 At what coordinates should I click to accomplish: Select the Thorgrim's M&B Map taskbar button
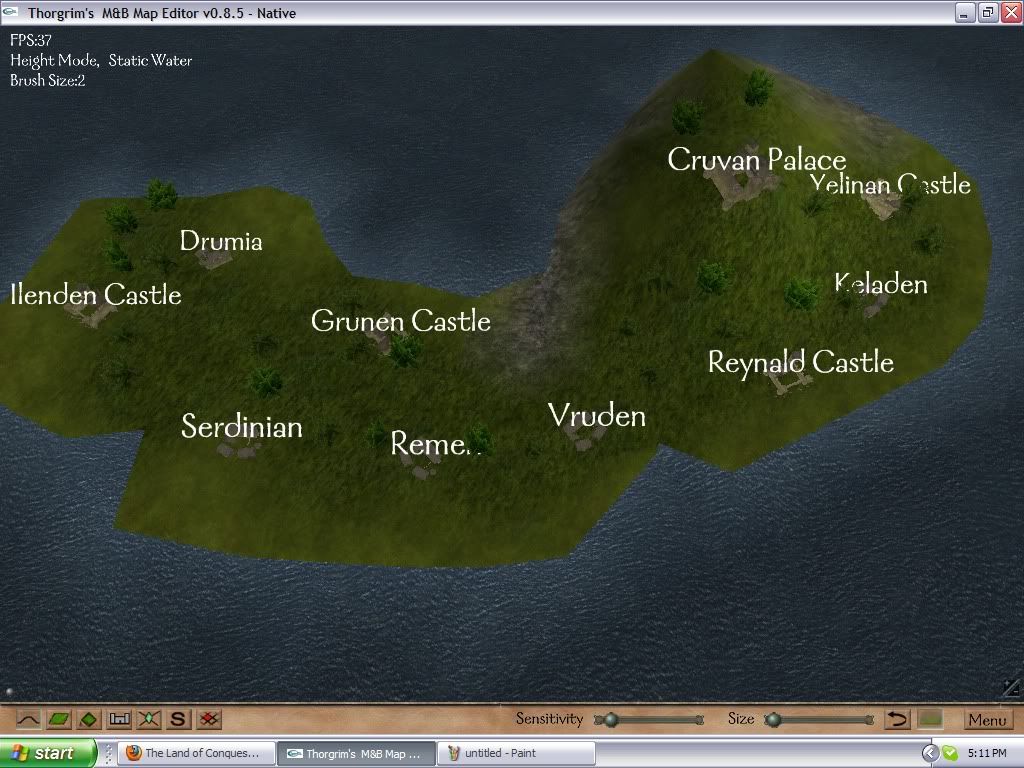(356, 752)
